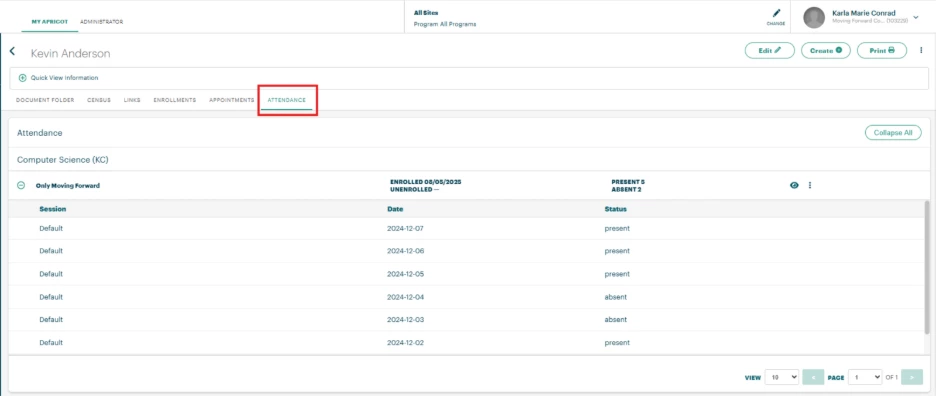
Task: Go back using the left chevron arrow
Action: pos(12,51)
